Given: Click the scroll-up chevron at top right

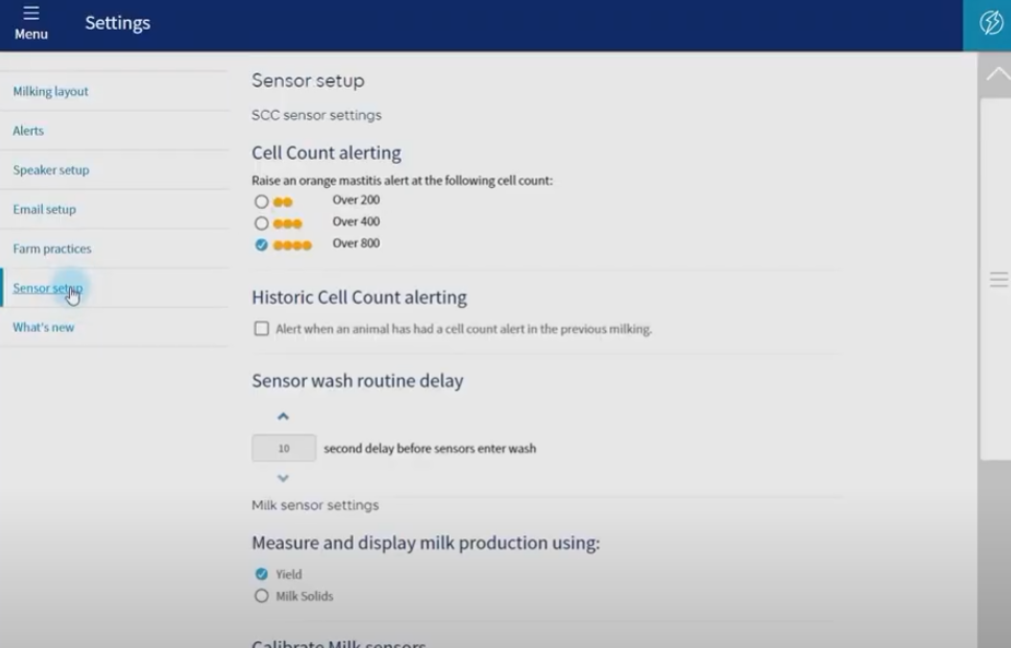Looking at the screenshot, I should 998,74.
